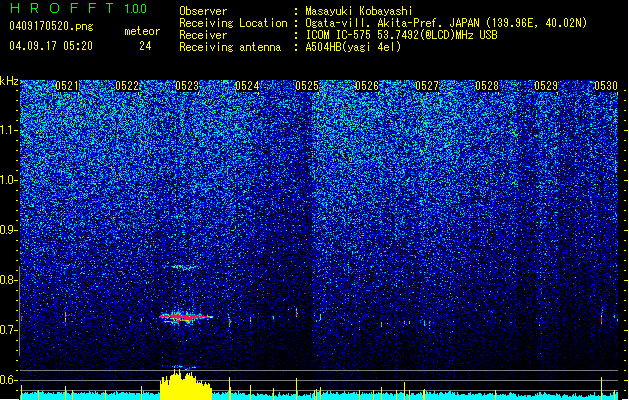Select the file name 0409170520.png
The height and width of the screenshot is (400, 629).
51,26
